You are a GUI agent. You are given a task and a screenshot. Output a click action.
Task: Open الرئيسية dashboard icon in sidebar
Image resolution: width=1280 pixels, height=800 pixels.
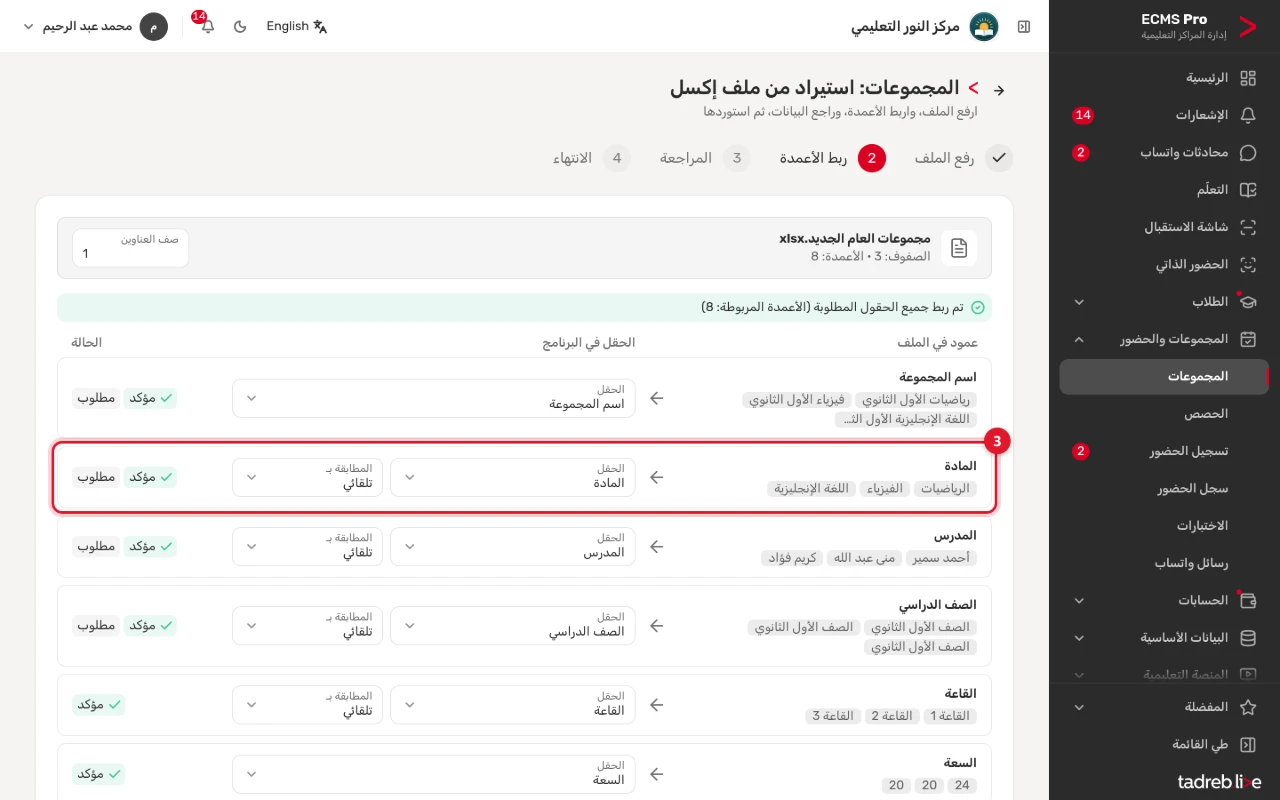pos(1248,78)
